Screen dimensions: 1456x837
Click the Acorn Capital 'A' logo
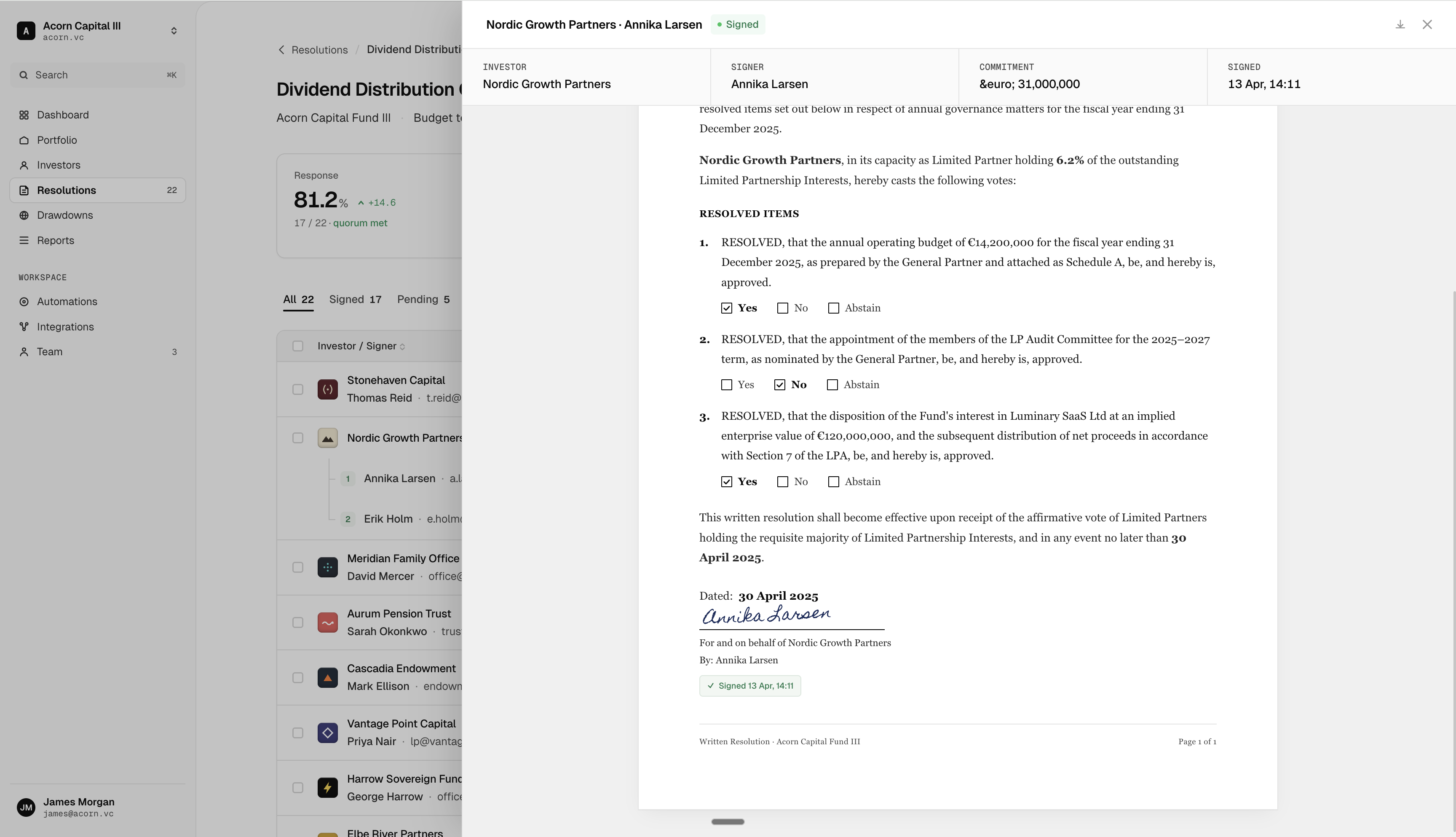(x=26, y=30)
